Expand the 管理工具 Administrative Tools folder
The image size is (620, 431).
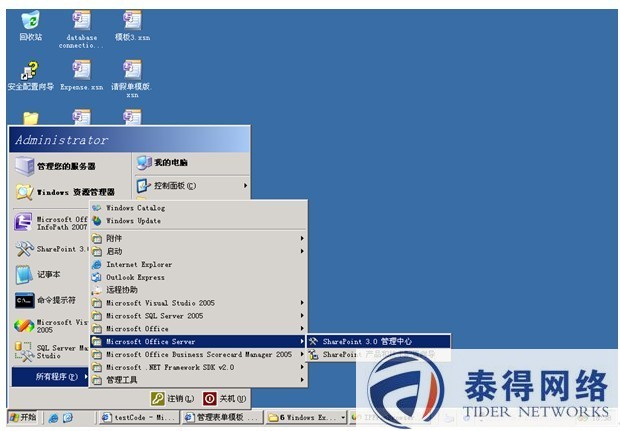click(198, 380)
